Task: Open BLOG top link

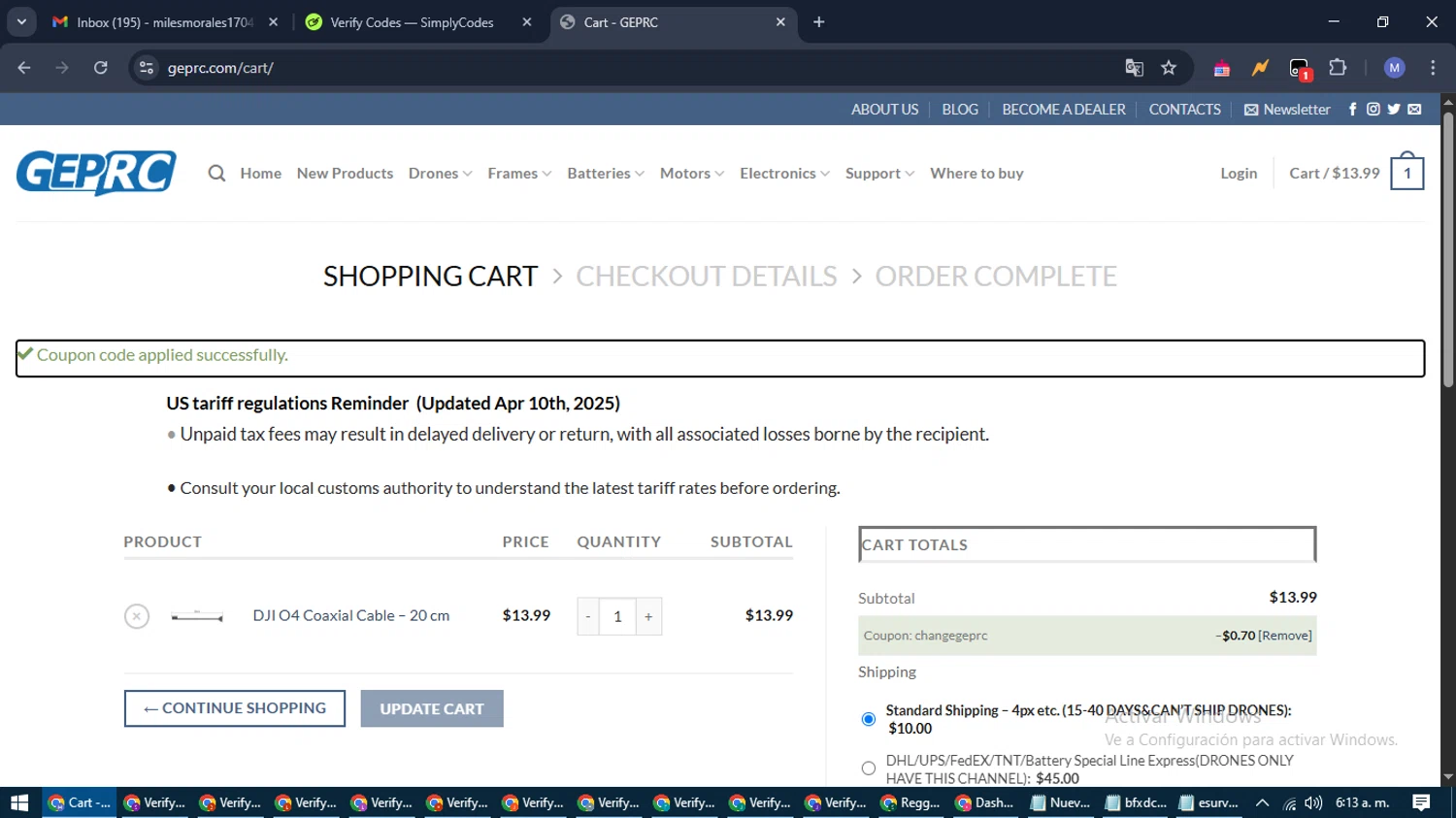Action: click(x=960, y=109)
